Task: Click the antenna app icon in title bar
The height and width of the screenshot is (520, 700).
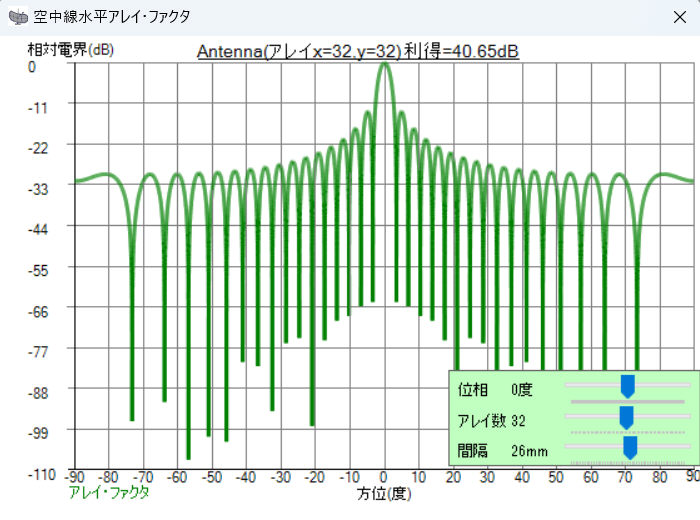Action: (18, 17)
